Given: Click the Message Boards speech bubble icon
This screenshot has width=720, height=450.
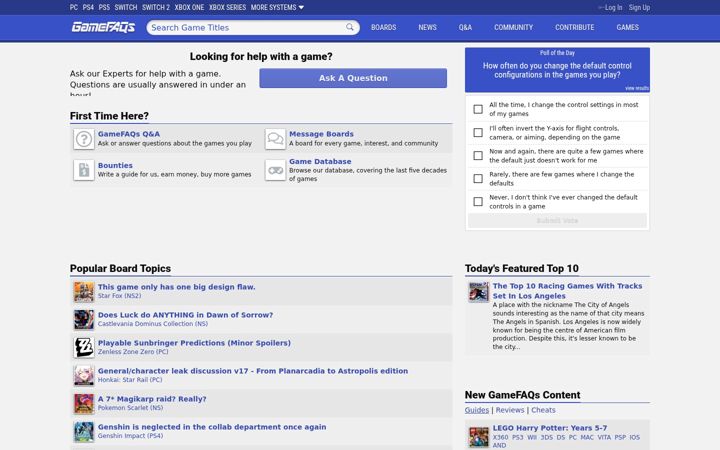Looking at the screenshot, I should [275, 139].
